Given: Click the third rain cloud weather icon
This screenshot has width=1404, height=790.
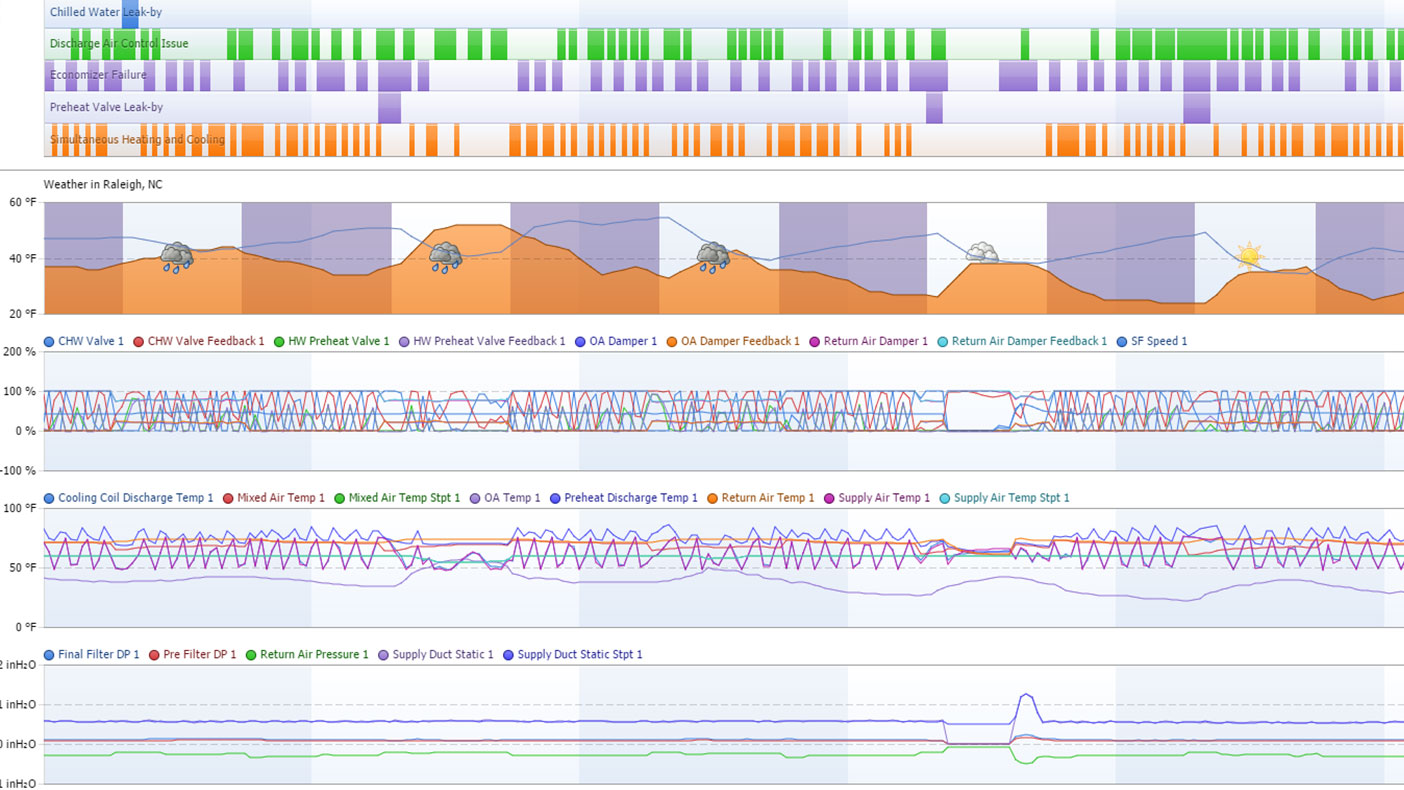Looking at the screenshot, I should point(713,257).
